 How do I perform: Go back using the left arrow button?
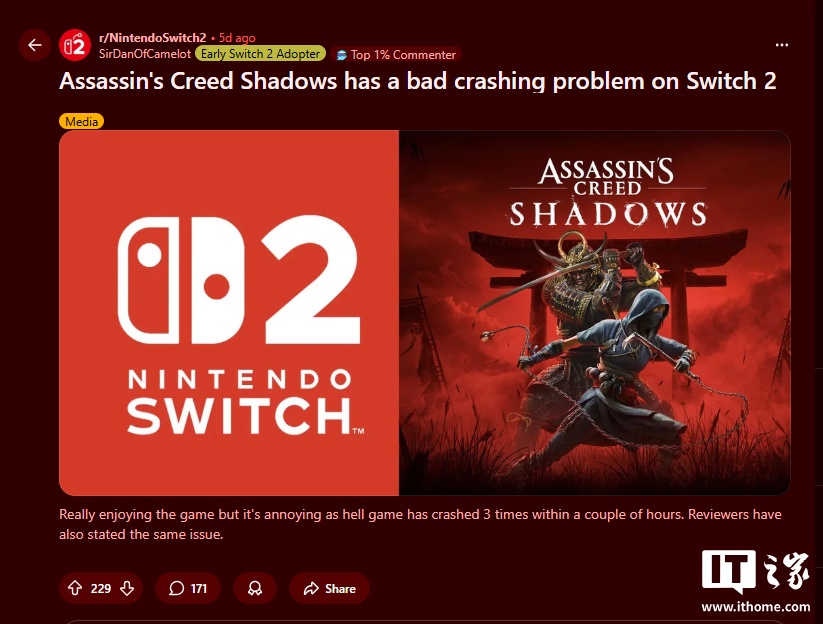coord(35,45)
